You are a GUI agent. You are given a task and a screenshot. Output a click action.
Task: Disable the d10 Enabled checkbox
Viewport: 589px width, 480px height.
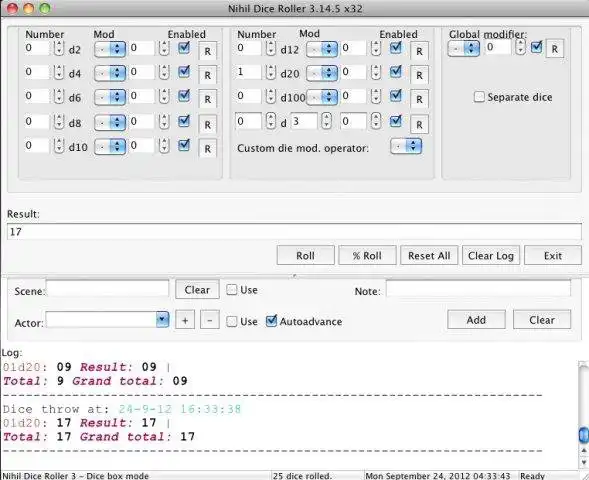click(x=184, y=145)
